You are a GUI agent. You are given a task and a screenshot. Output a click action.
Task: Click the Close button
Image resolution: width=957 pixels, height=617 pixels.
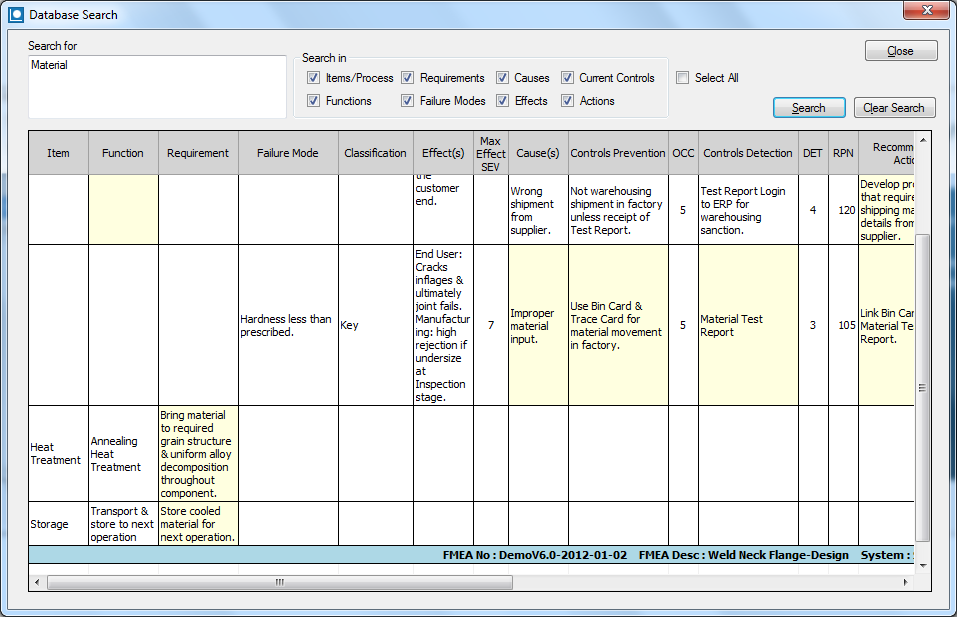tap(900, 51)
